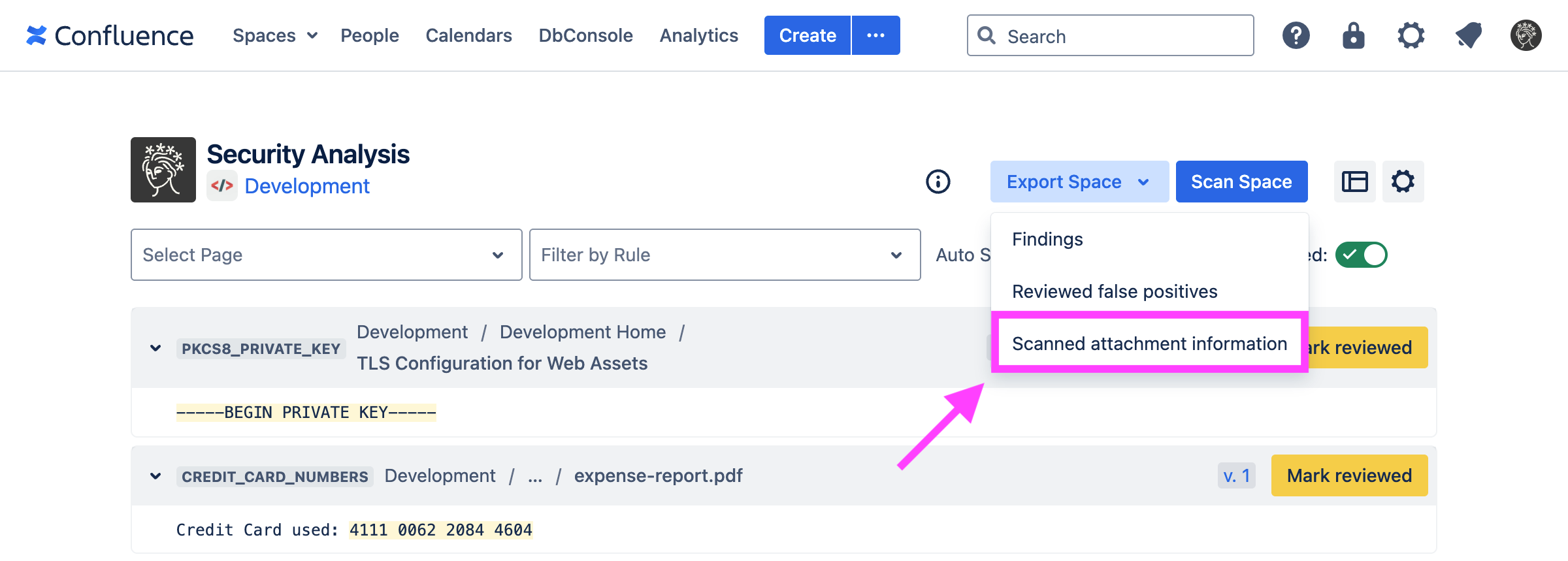This screenshot has height=561, width=1568.
Task: Collapse the CREDIT_CARD_NUMBERS finding
Action: tap(155, 476)
